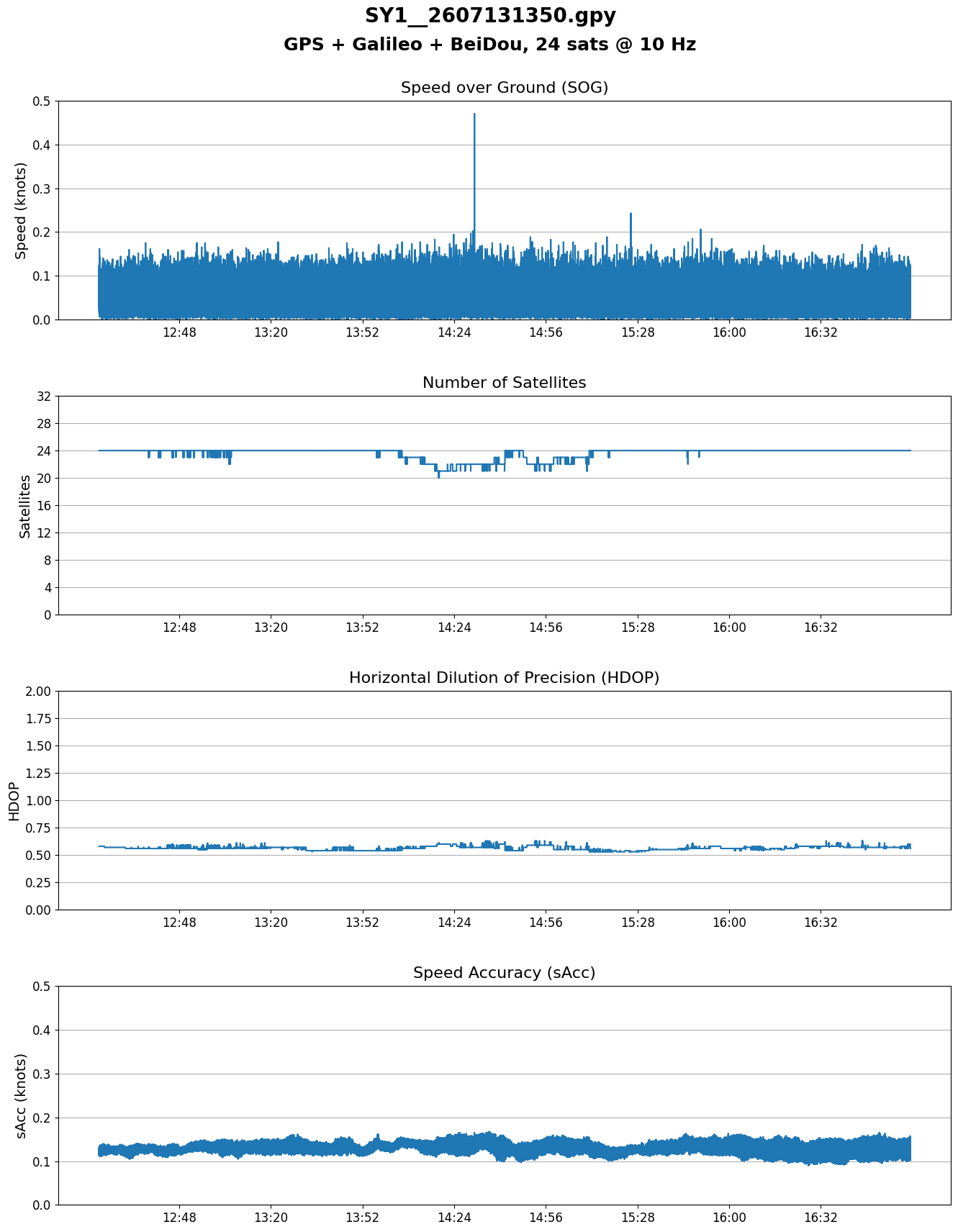
Task: Select the tallest SOG spike near 14:30
Action: coord(474,115)
